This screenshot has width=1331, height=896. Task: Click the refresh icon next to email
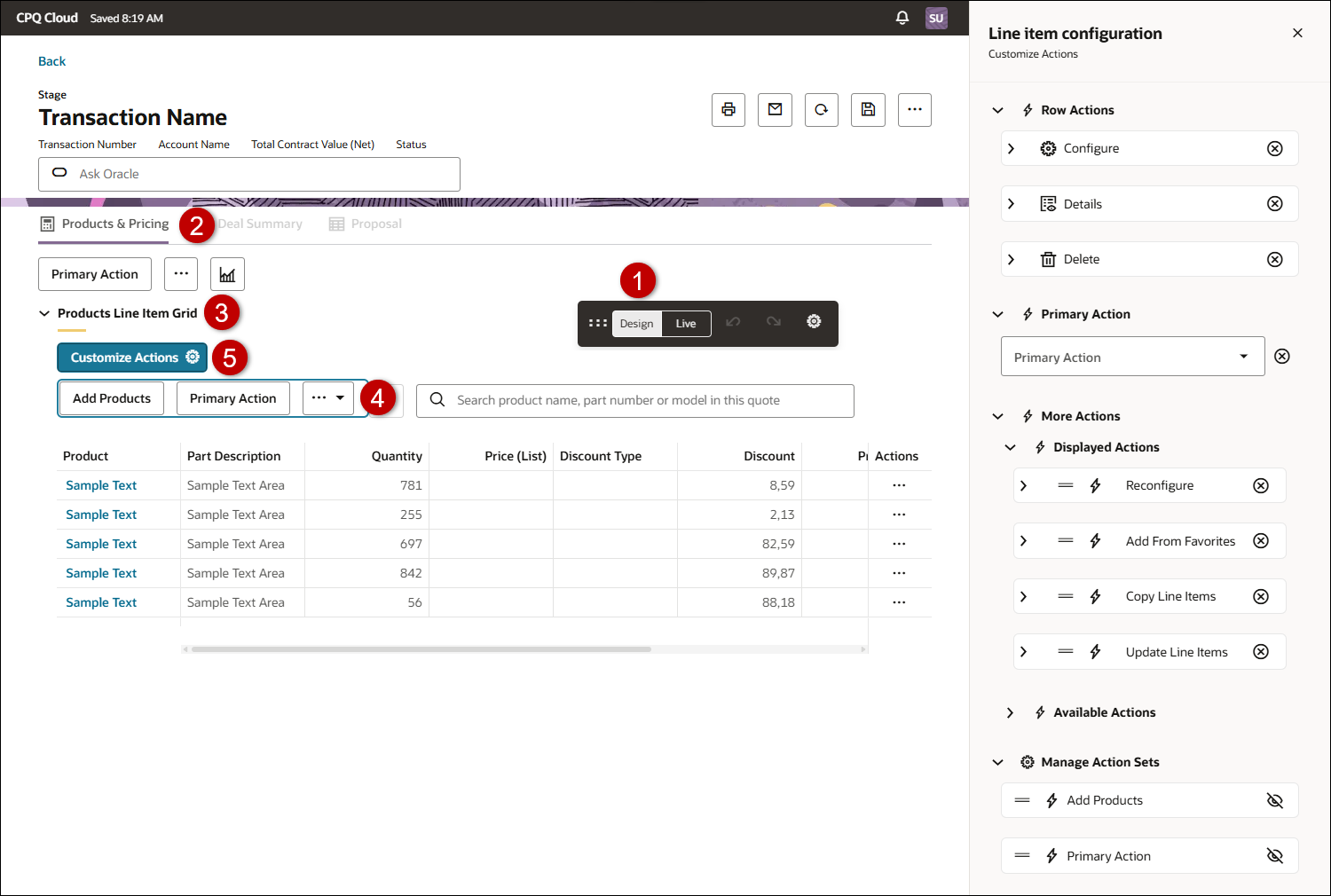(822, 109)
